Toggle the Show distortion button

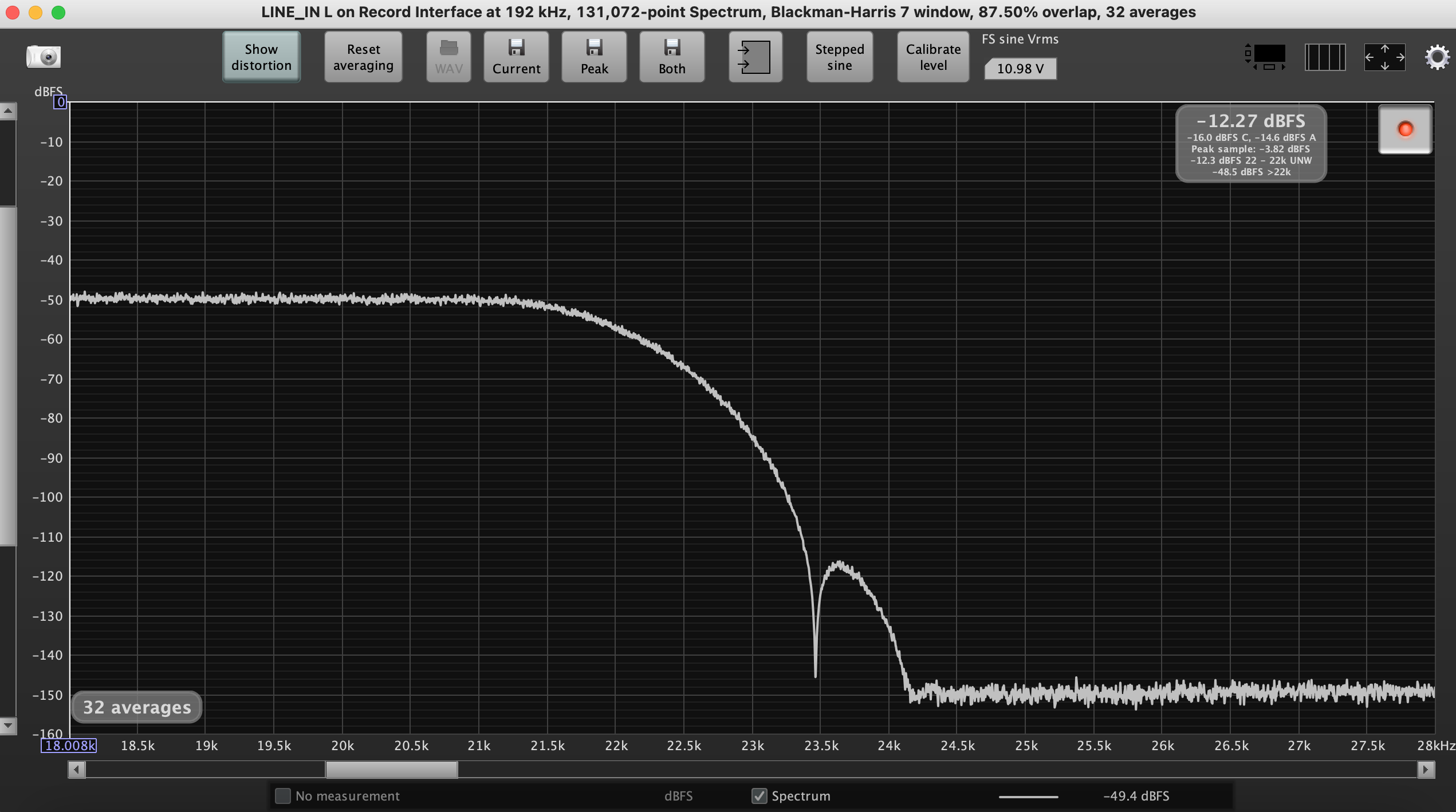261,57
